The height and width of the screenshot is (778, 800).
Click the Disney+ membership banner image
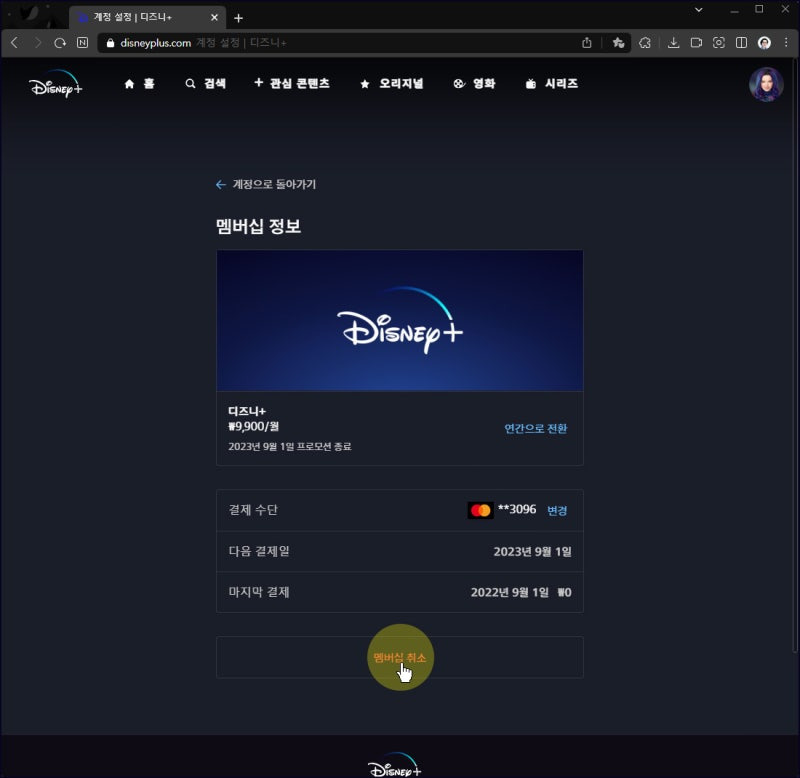pos(399,320)
